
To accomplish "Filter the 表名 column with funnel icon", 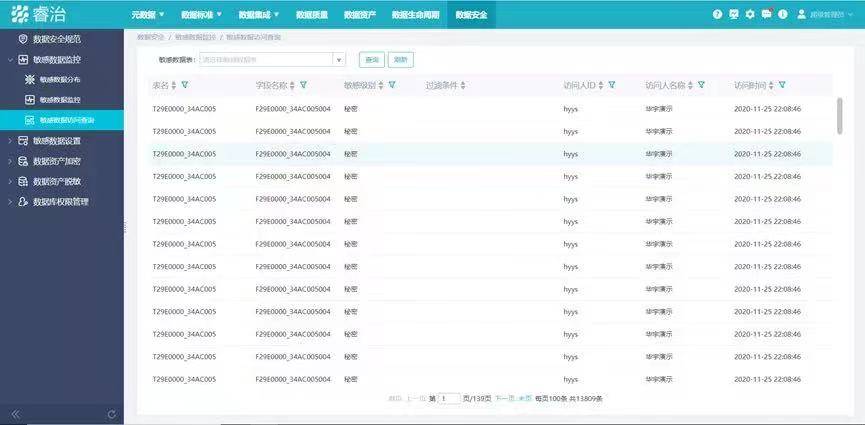I will point(185,85).
